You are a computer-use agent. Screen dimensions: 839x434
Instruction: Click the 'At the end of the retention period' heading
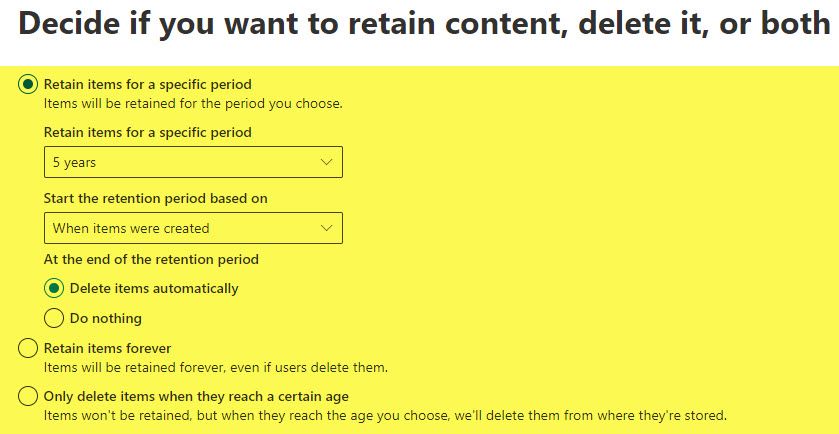tap(151, 260)
